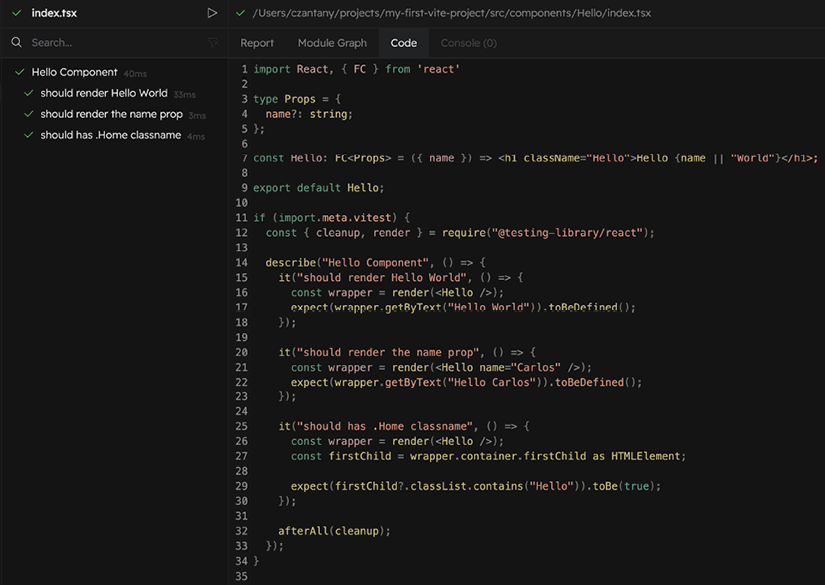Click check icon of 'should render Hello World'
This screenshot has height=585, width=825.
click(x=30, y=93)
